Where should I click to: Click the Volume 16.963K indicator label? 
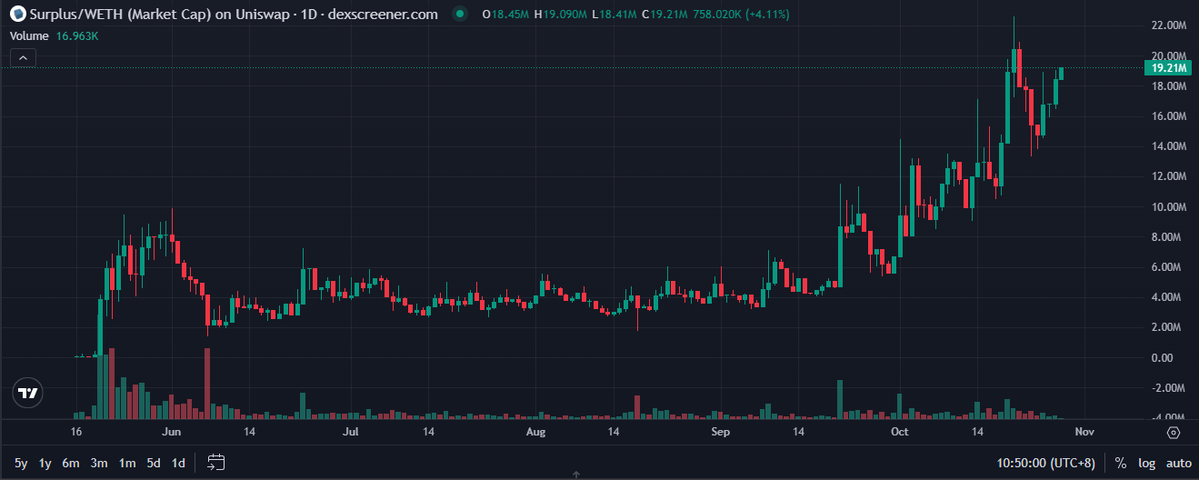54,35
